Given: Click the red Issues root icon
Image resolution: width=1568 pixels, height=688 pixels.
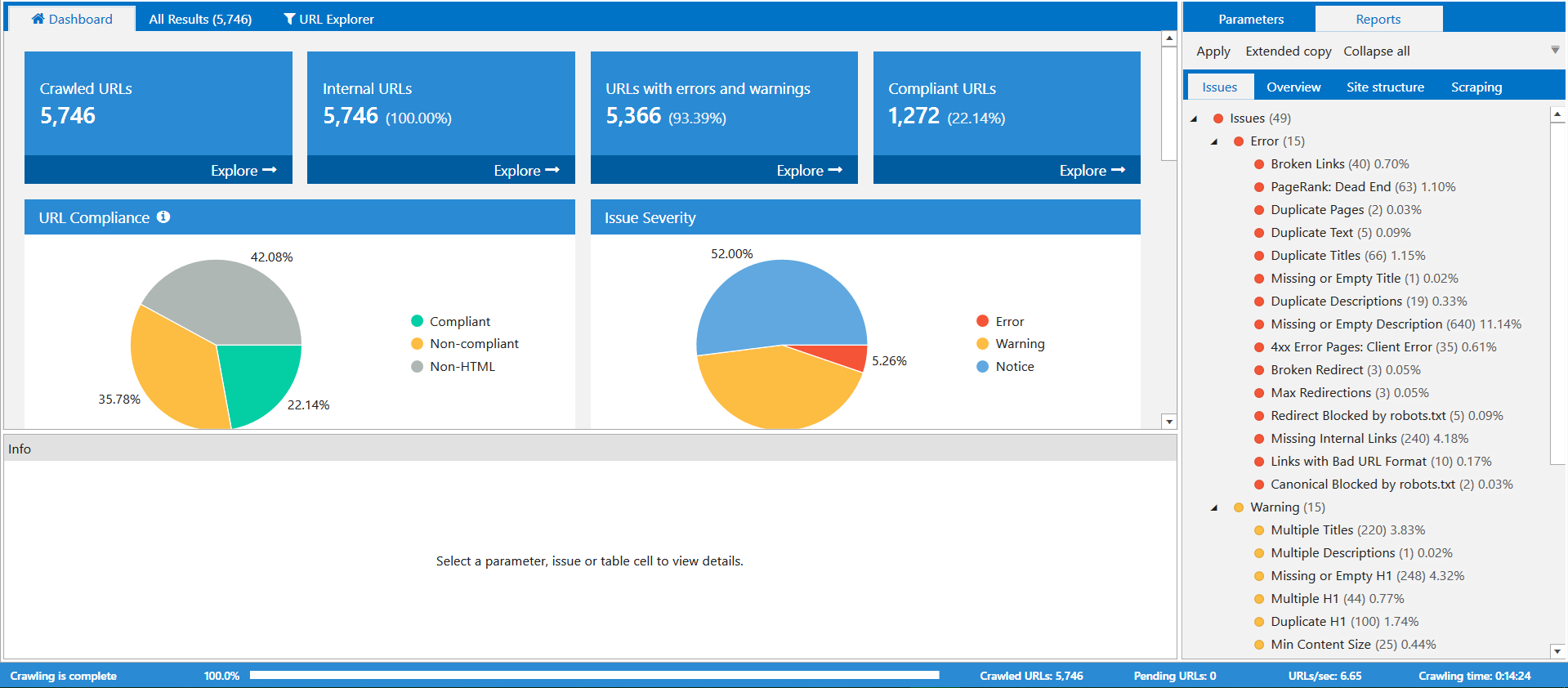Looking at the screenshot, I should click(x=1218, y=118).
